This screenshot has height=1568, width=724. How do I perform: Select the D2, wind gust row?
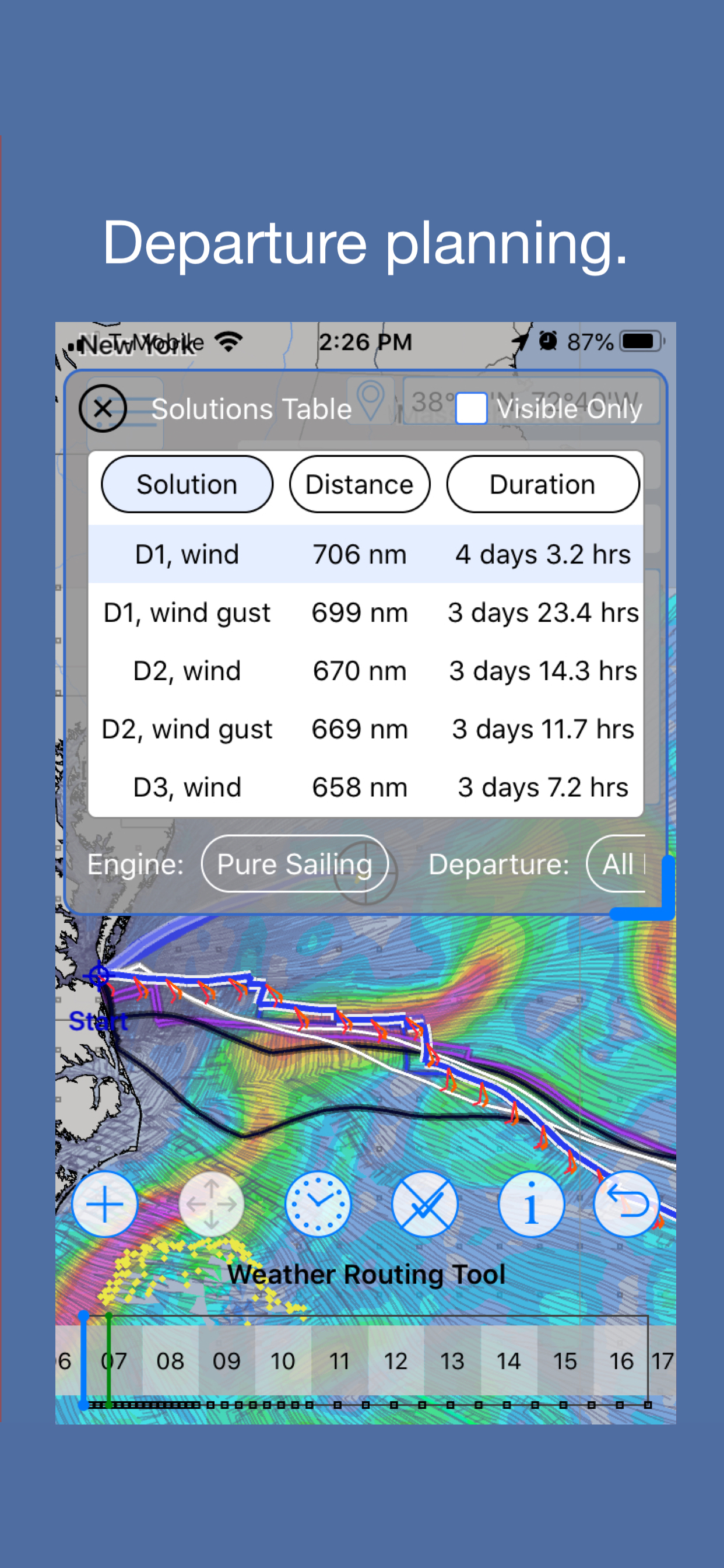coord(365,729)
